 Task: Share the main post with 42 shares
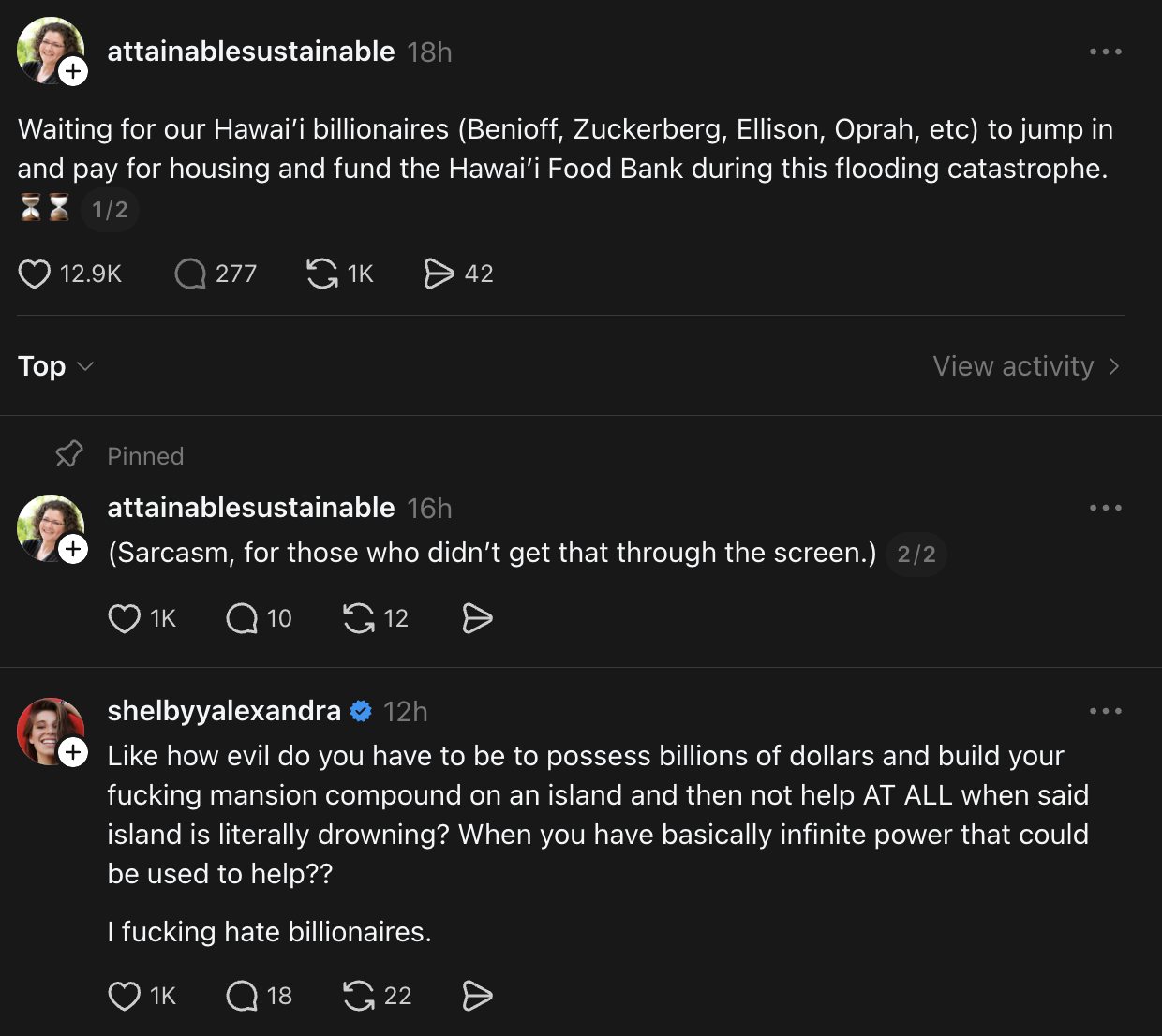point(439,274)
